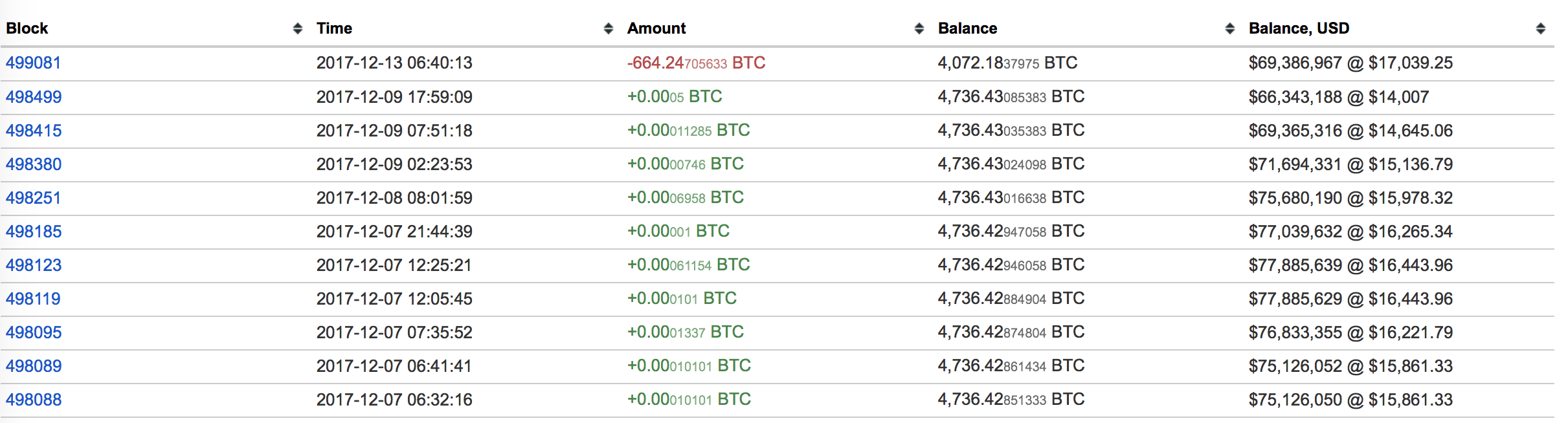1568x423 pixels.
Task: Click balance 4,736.42884904 BTC
Action: coord(1011,298)
